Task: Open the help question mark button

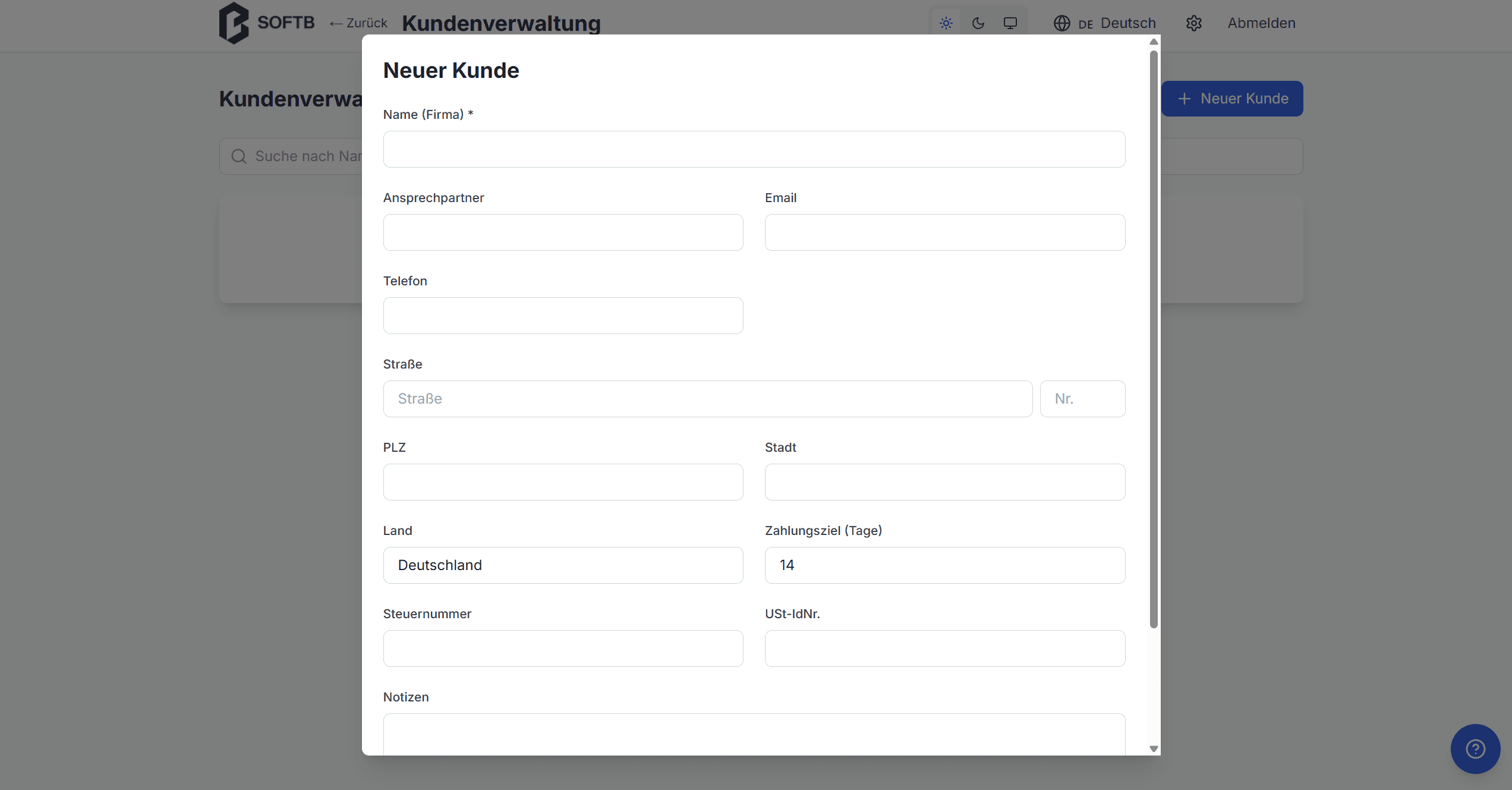Action: click(1475, 748)
